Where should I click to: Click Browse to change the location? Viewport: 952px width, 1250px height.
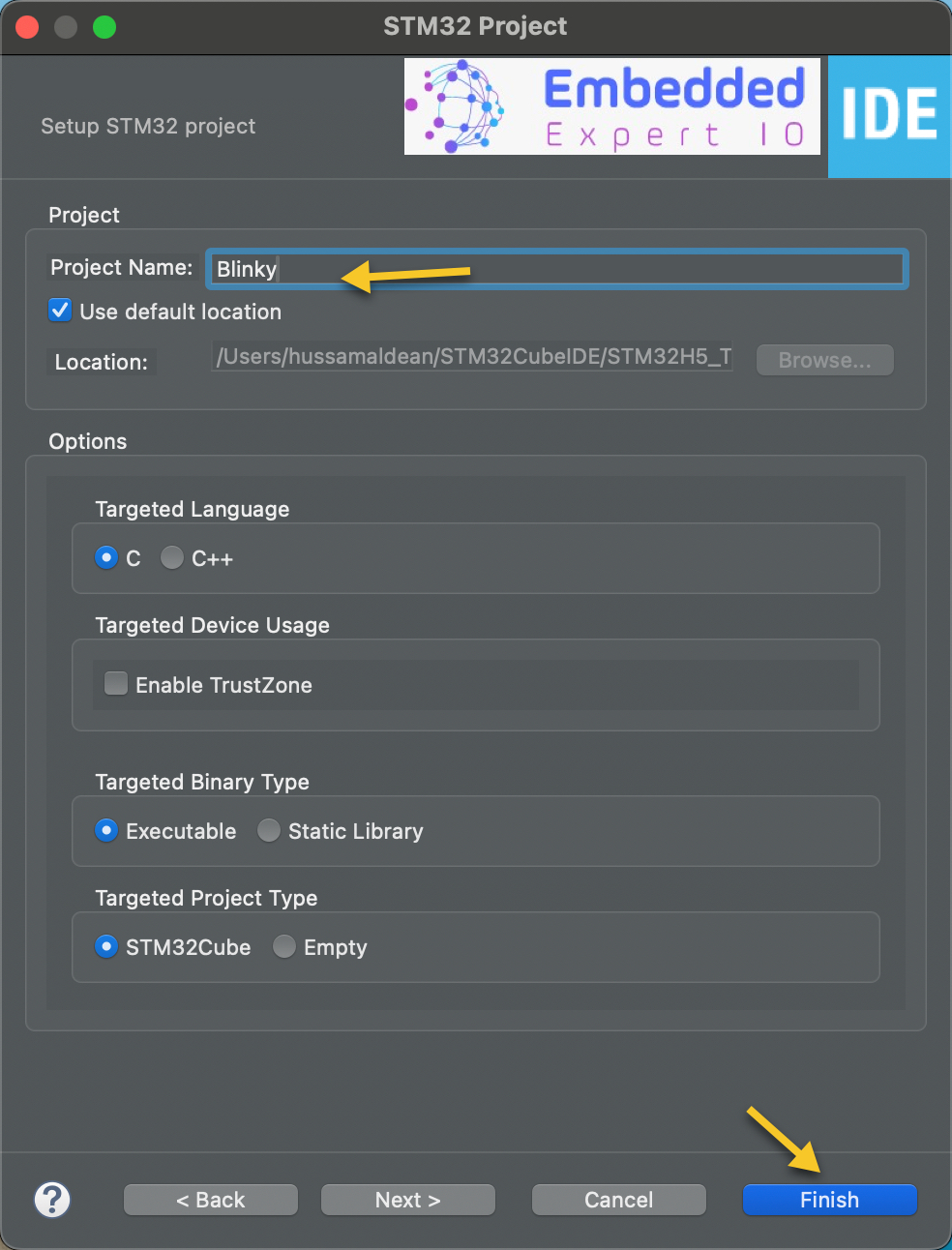coord(824,359)
